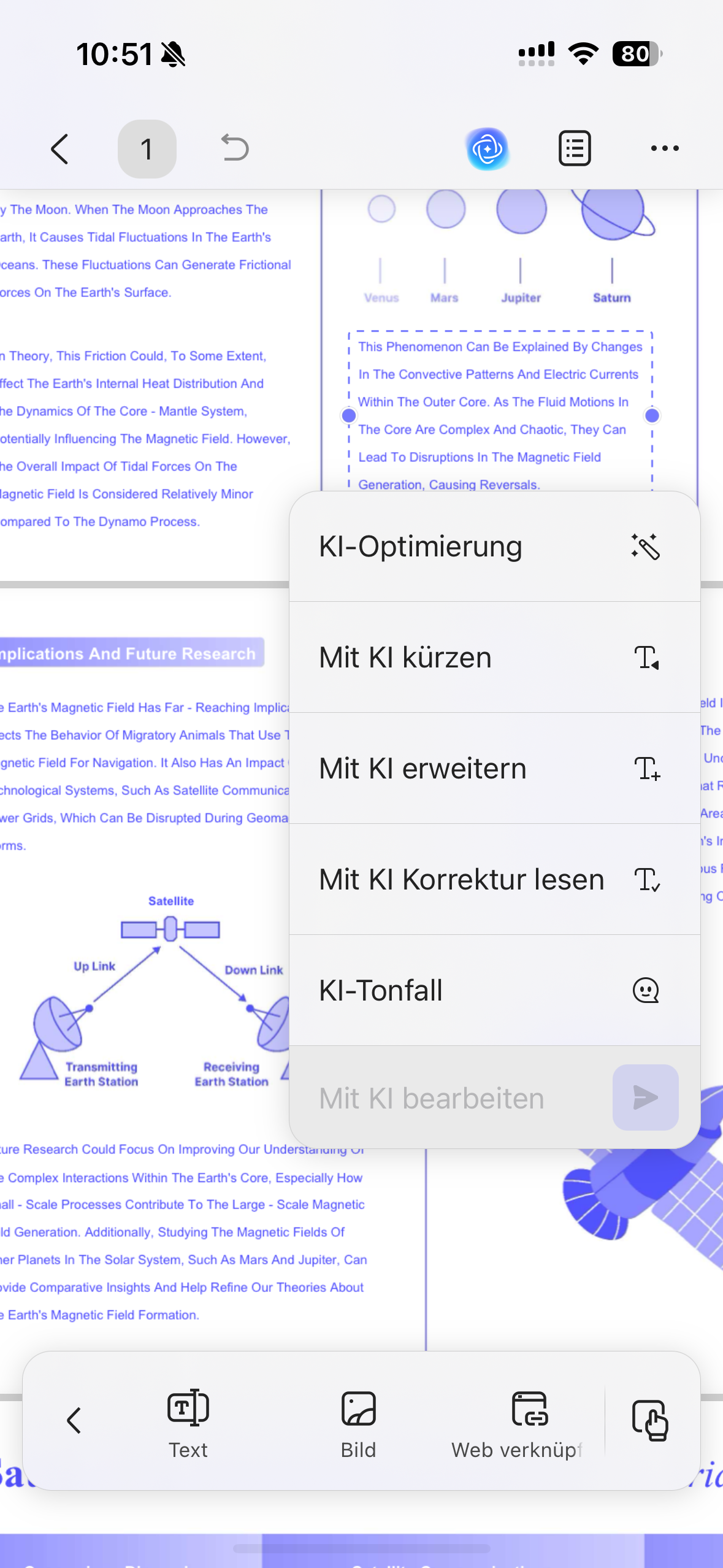Screen dimensions: 723x1568
Task: Collapse bottom toolbar with left chevron
Action: point(74,1420)
